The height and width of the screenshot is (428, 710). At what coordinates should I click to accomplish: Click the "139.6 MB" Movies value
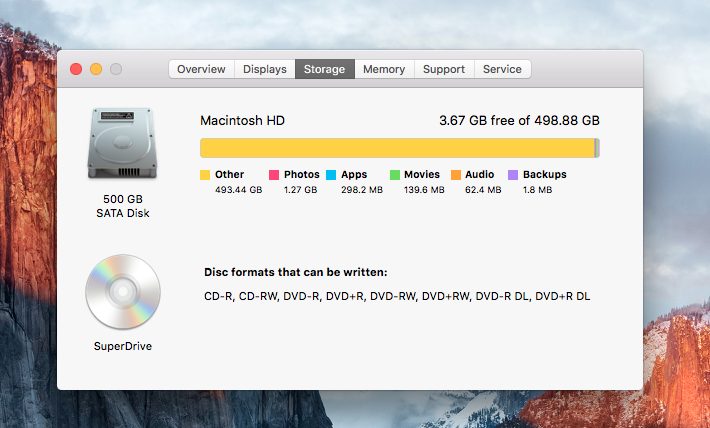pyautogui.click(x=424, y=190)
